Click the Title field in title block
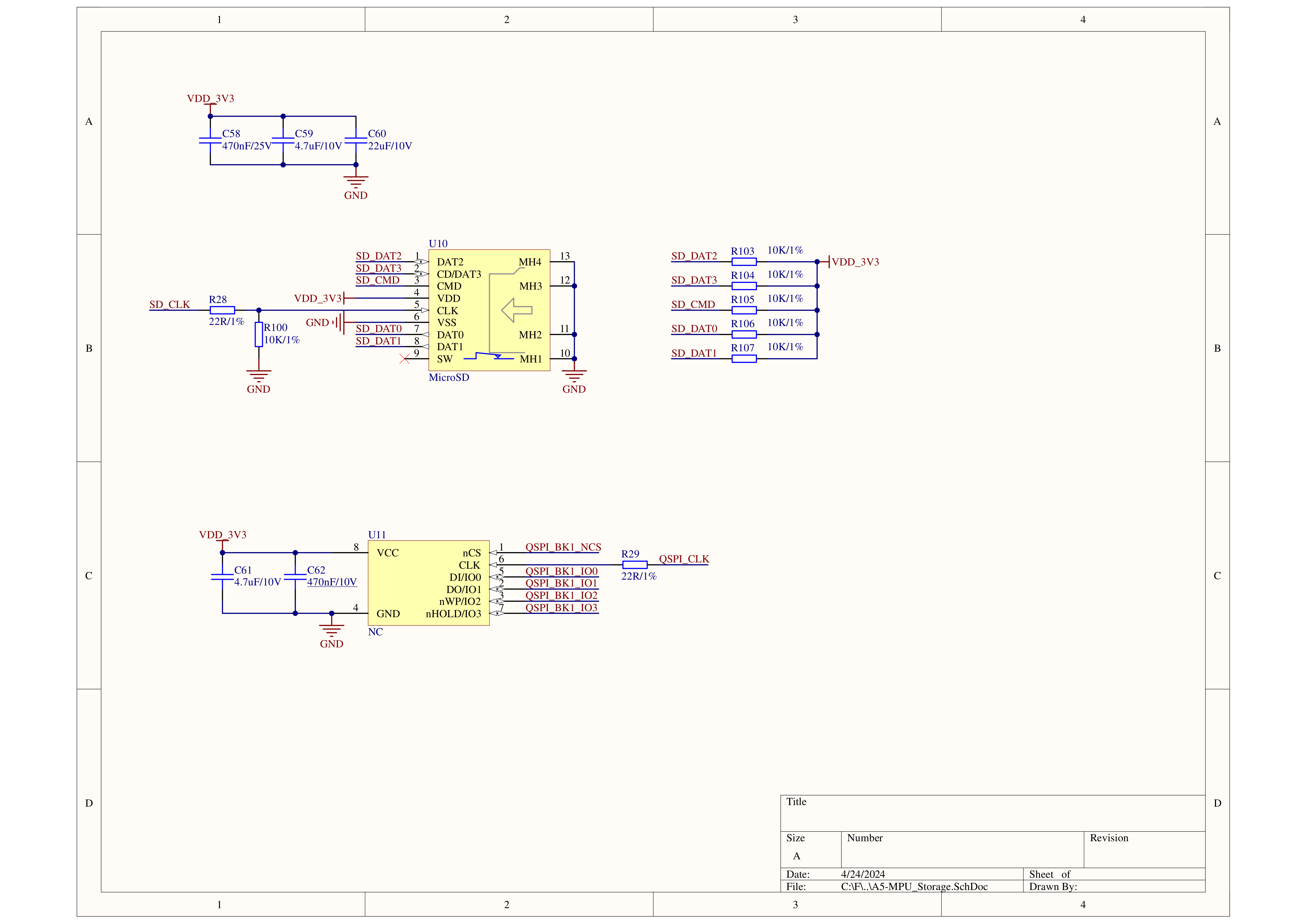The image size is (1308, 924). point(992,814)
